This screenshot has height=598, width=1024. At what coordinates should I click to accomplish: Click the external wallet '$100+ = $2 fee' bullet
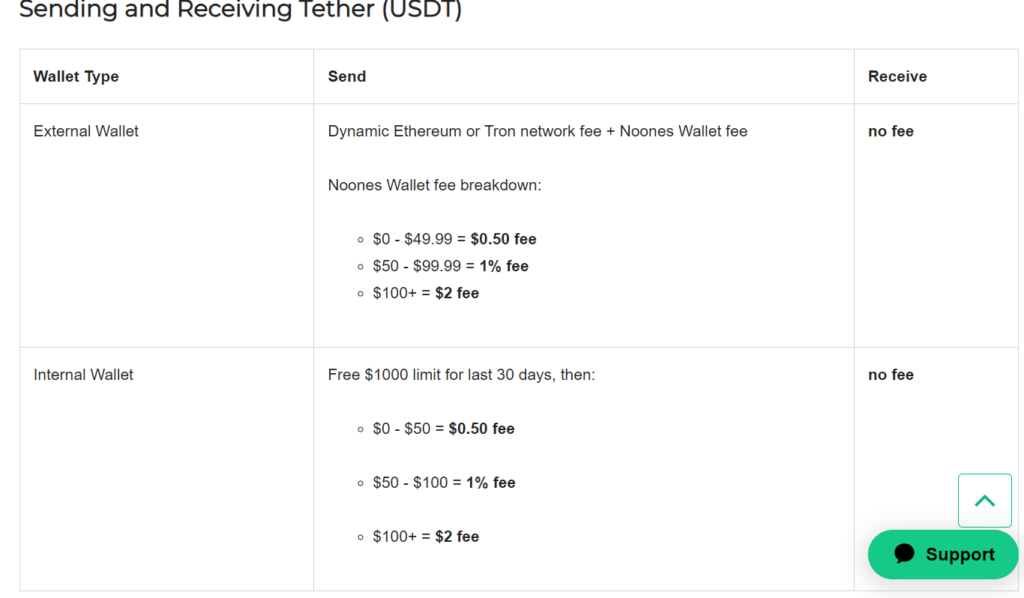pos(426,293)
